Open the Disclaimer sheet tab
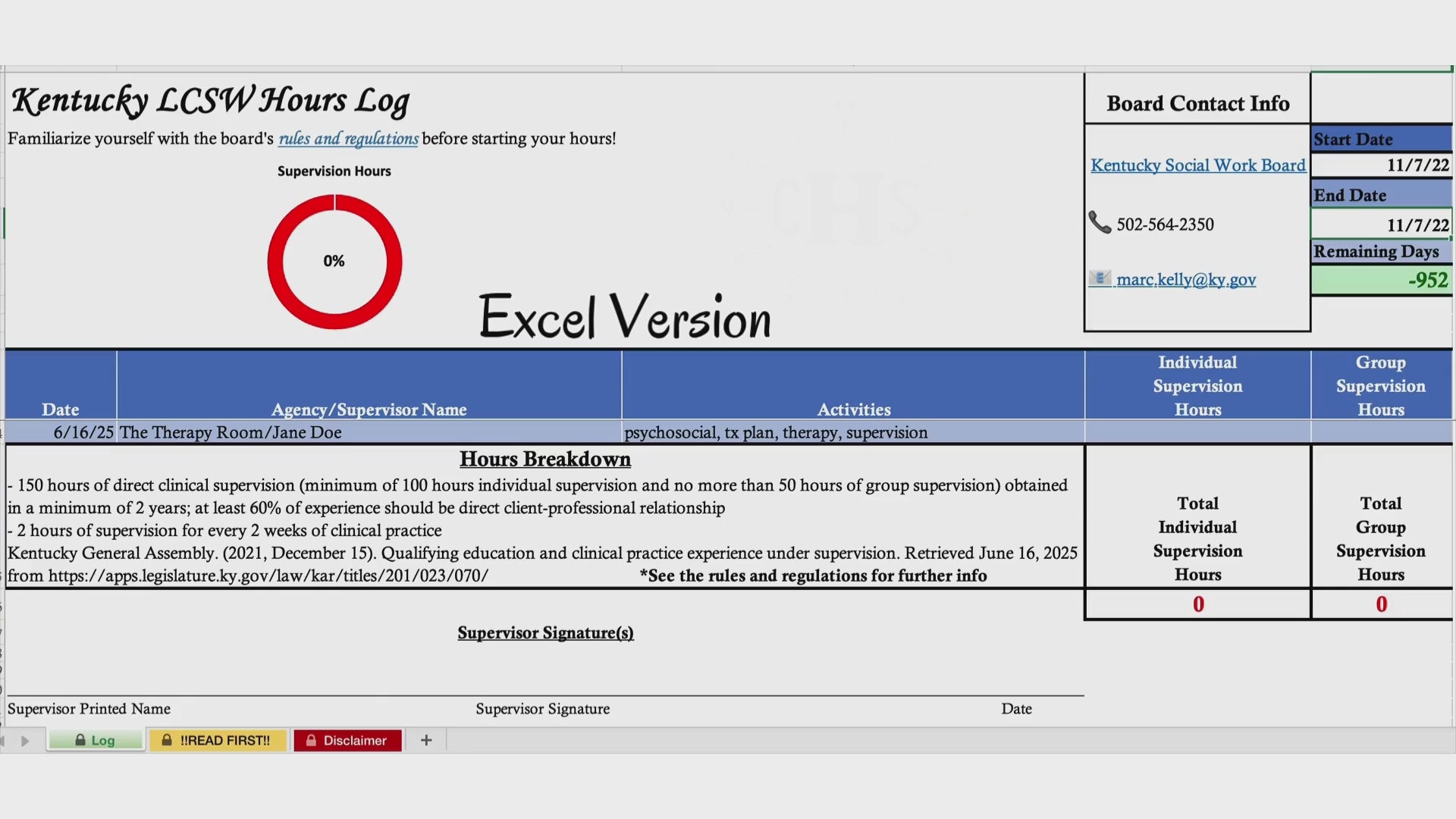 (x=347, y=740)
